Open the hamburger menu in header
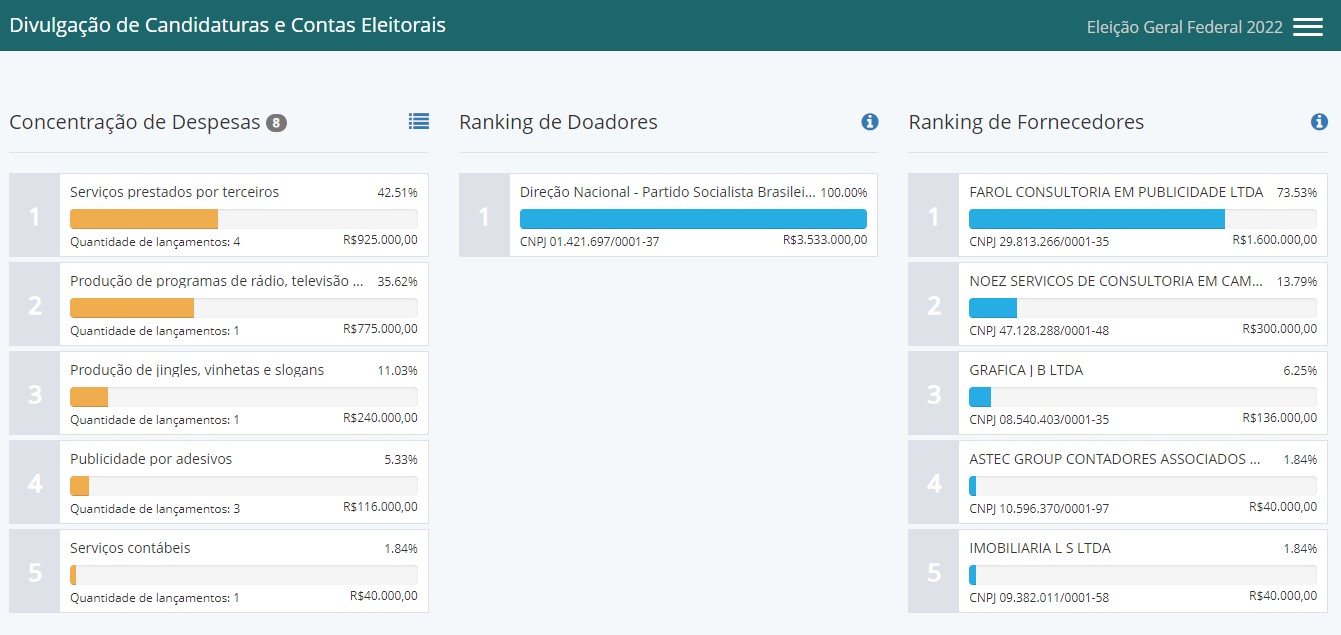The image size is (1341, 635). [x=1307, y=27]
